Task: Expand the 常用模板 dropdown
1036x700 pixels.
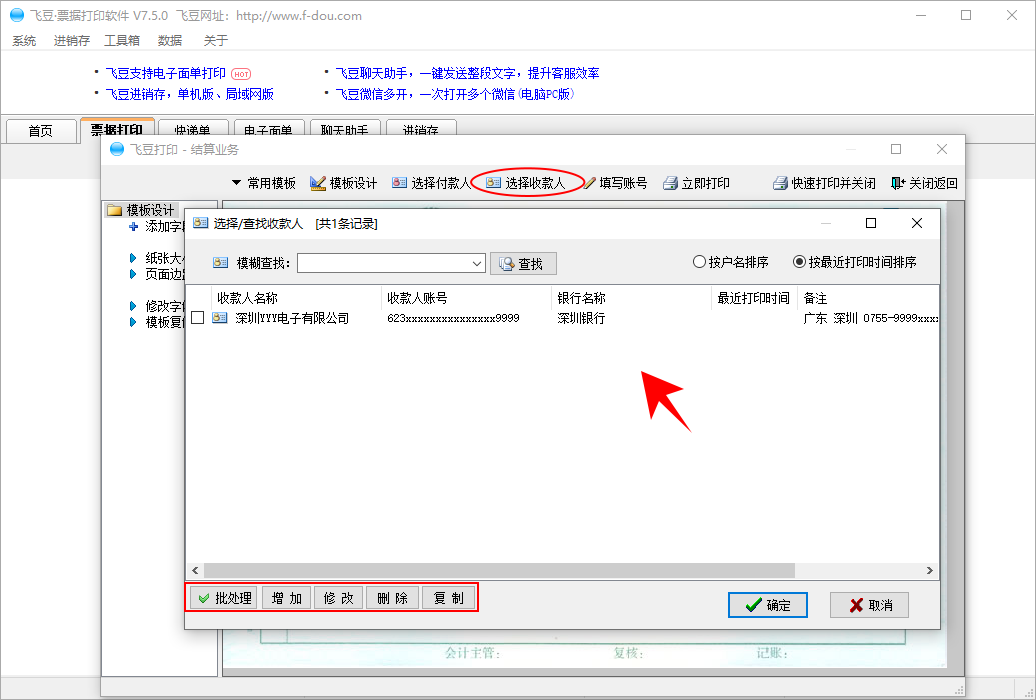Action: (237, 183)
